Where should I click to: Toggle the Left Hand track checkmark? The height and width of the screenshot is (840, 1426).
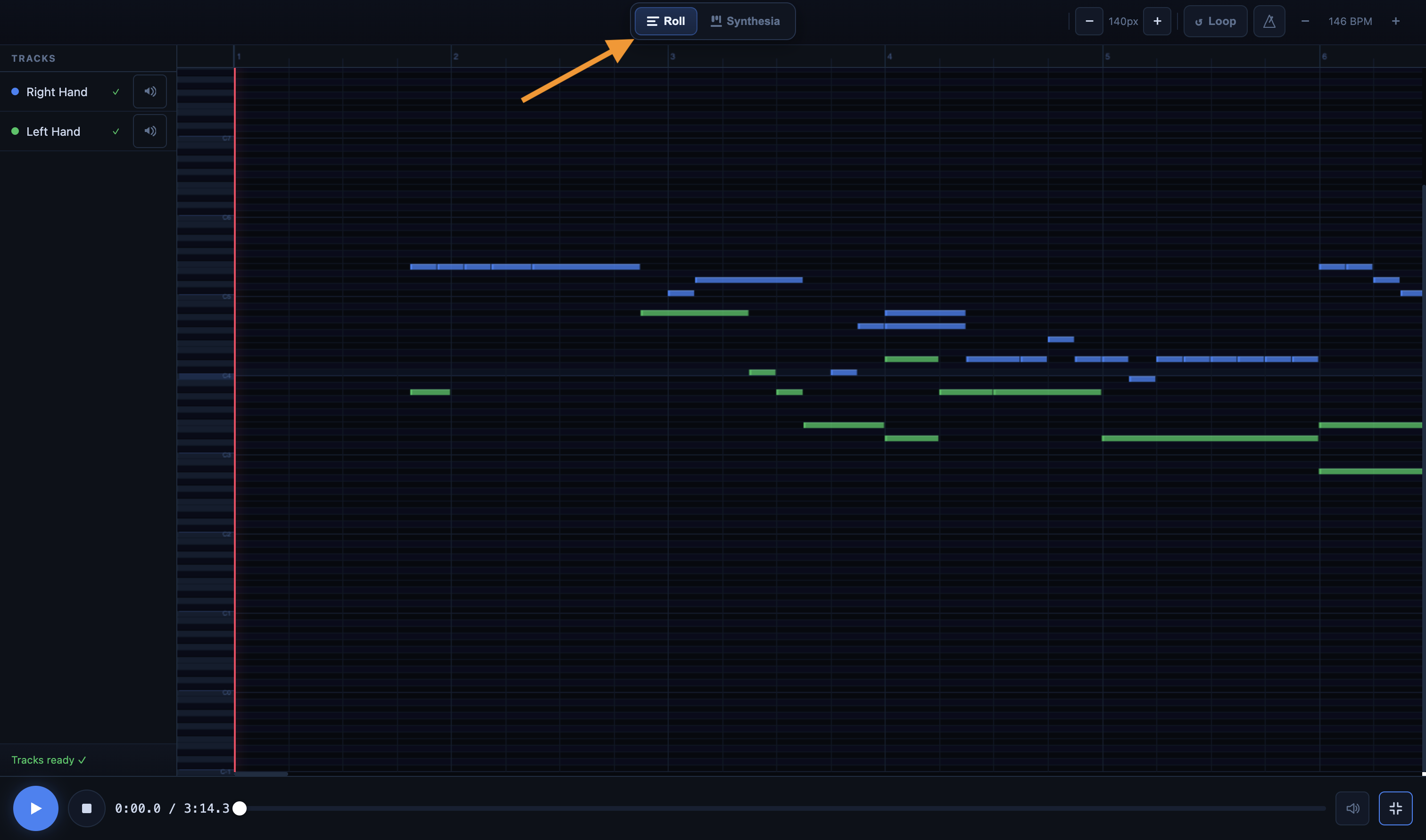116,132
